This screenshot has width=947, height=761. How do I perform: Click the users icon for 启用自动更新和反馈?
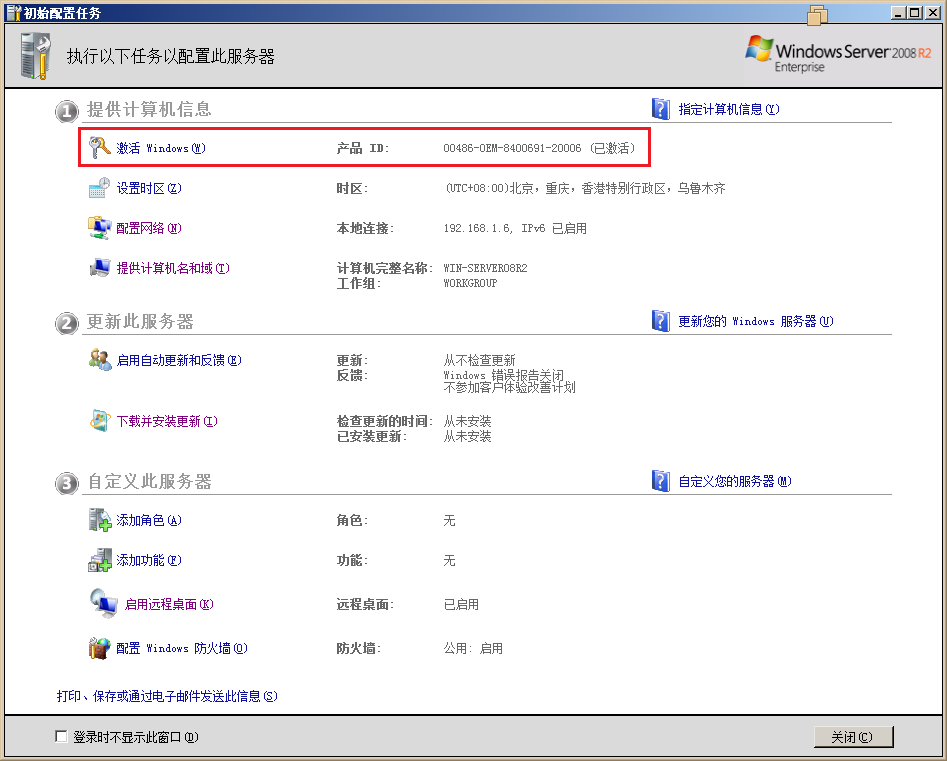tap(100, 360)
